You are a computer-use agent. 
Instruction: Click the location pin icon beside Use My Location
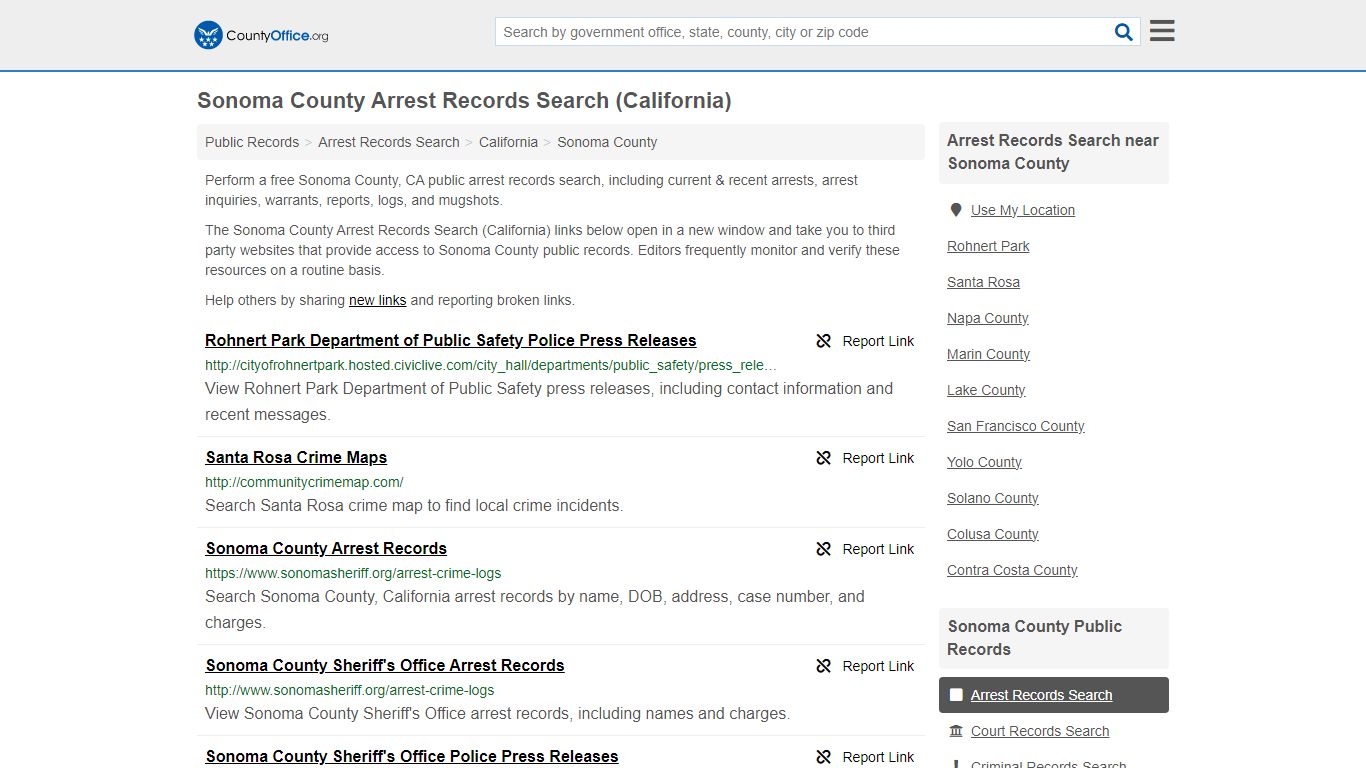[956, 210]
